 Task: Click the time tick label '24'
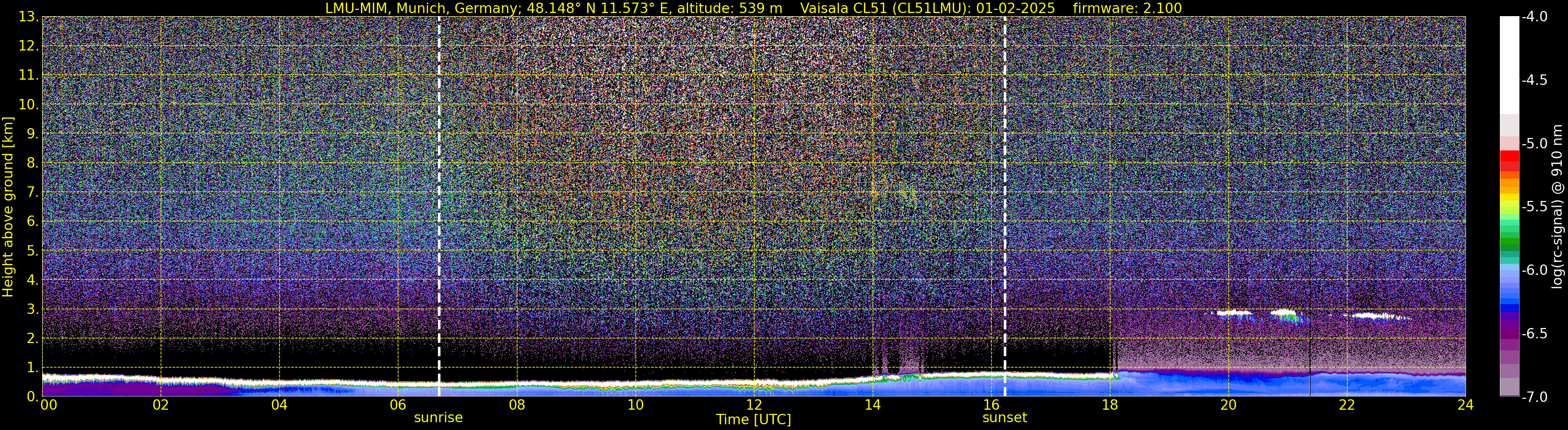[1465, 405]
